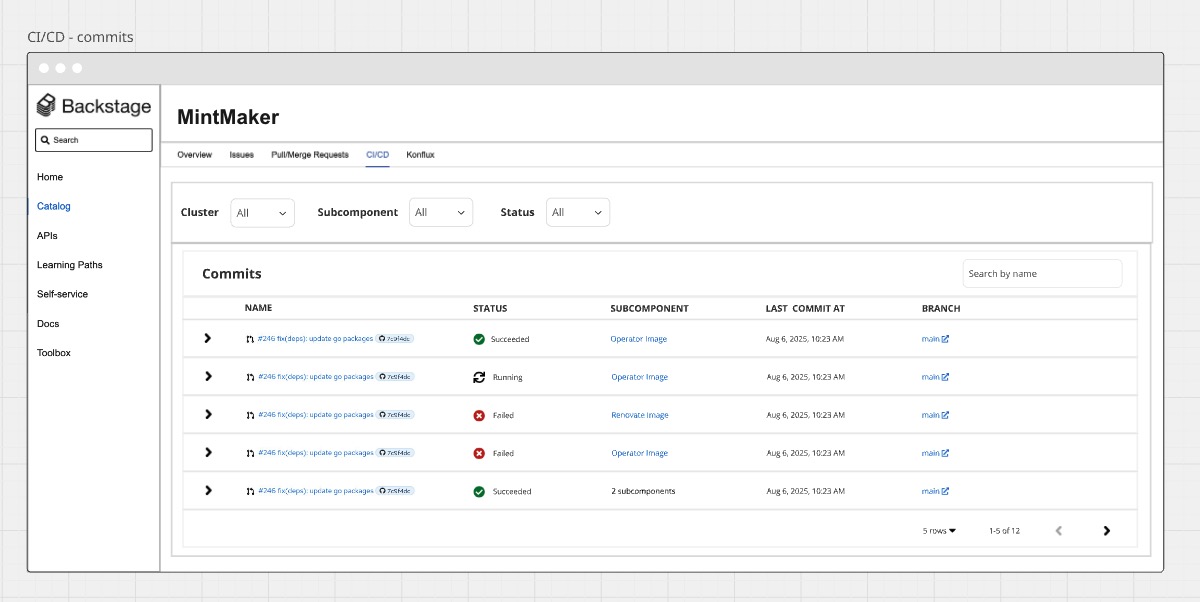Open main branch link in Succeeded Operator Image row
The width and height of the screenshot is (1200, 602).
(x=930, y=339)
